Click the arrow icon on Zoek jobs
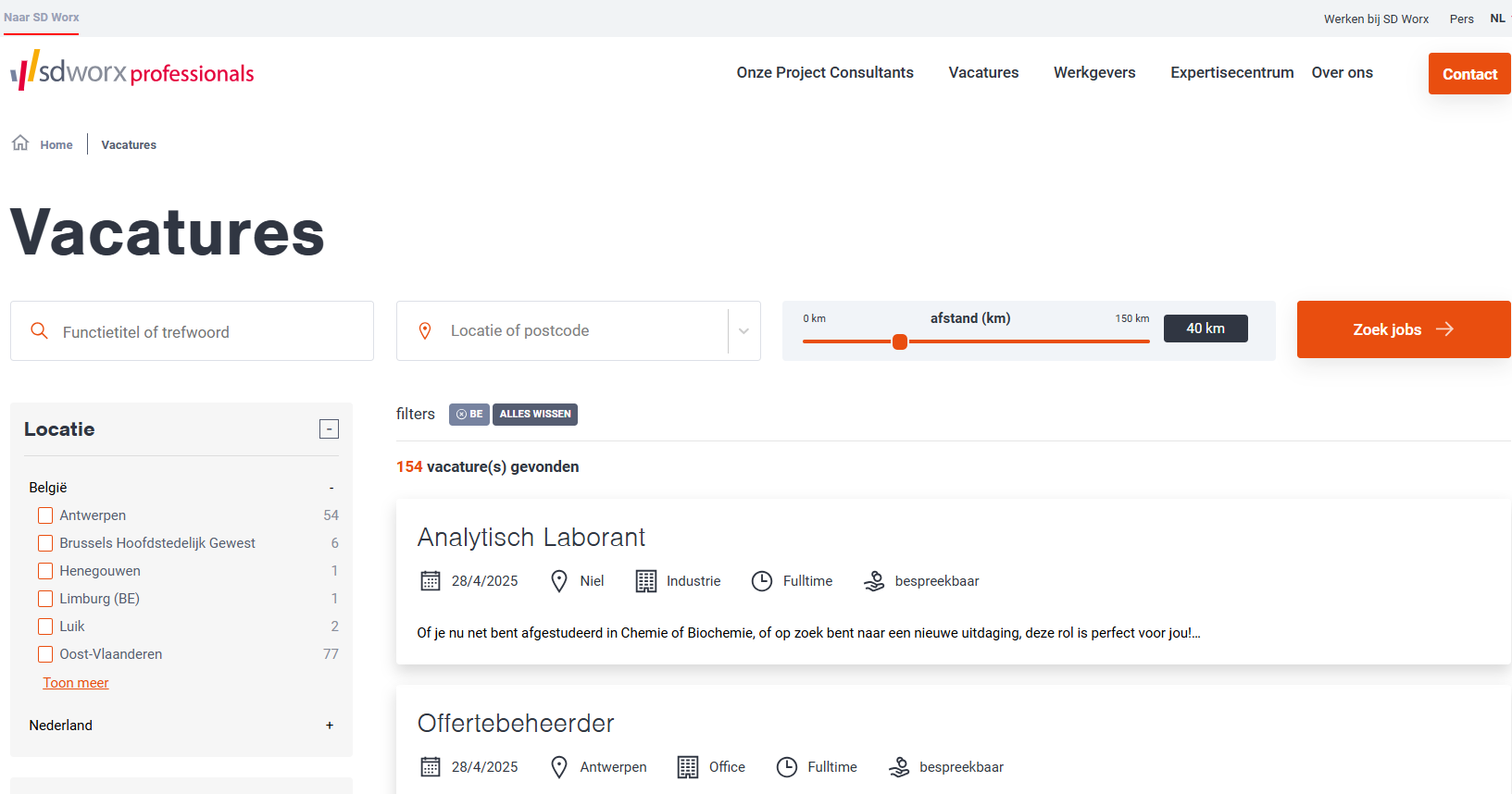1512x794 pixels. pyautogui.click(x=1444, y=329)
